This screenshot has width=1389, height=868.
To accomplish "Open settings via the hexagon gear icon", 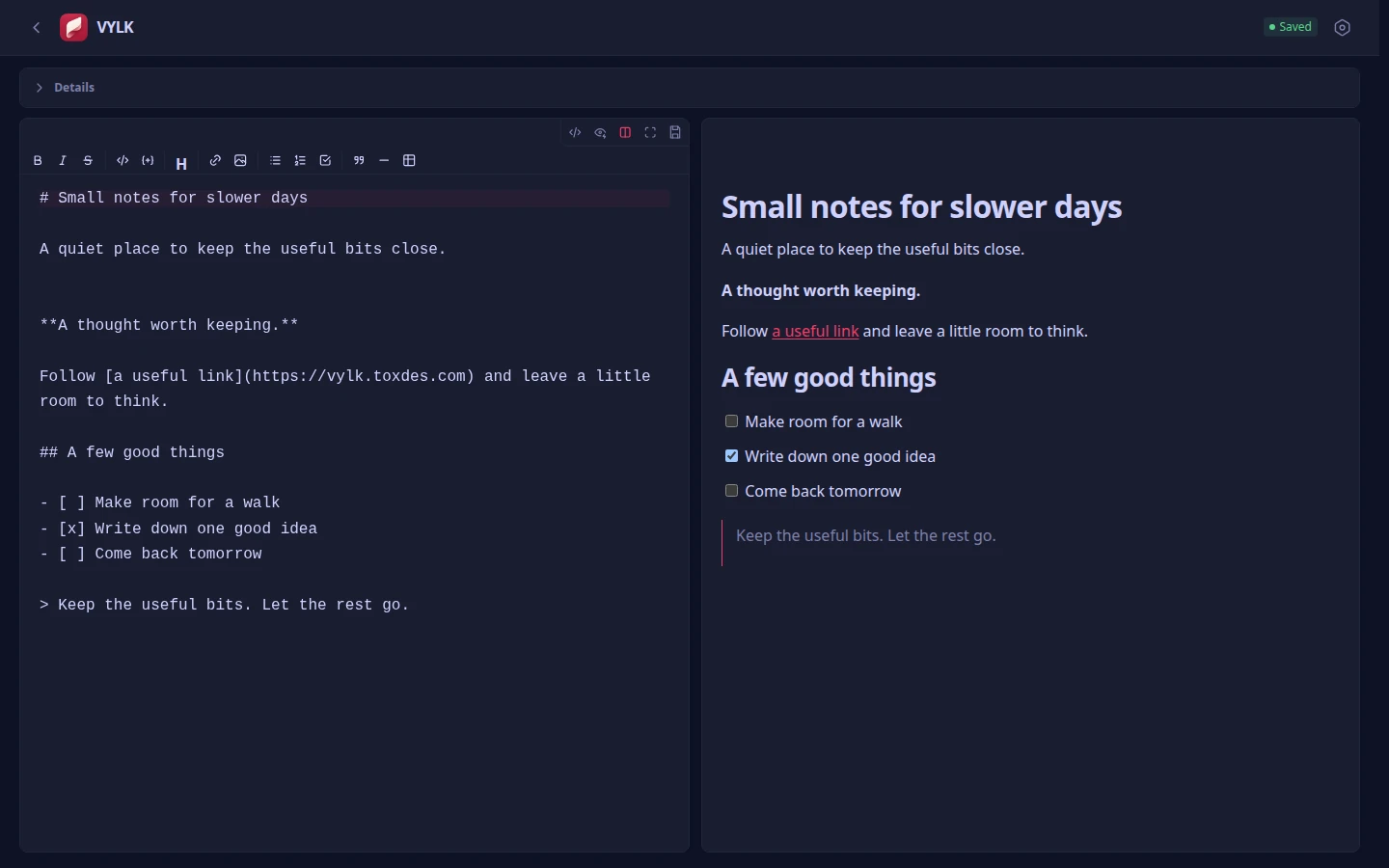I will pos(1343,28).
